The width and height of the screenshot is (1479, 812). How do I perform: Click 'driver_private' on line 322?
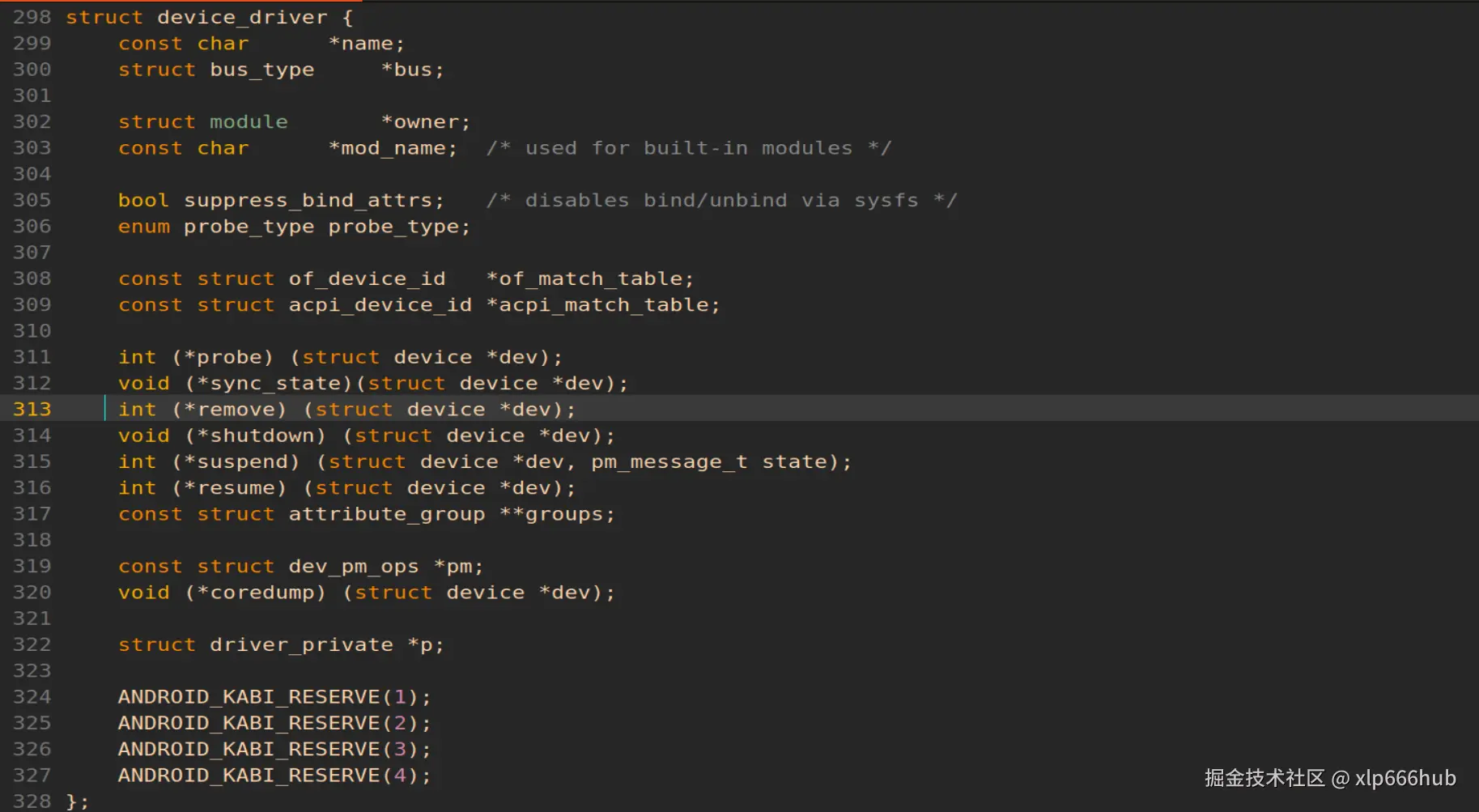pyautogui.click(x=301, y=644)
